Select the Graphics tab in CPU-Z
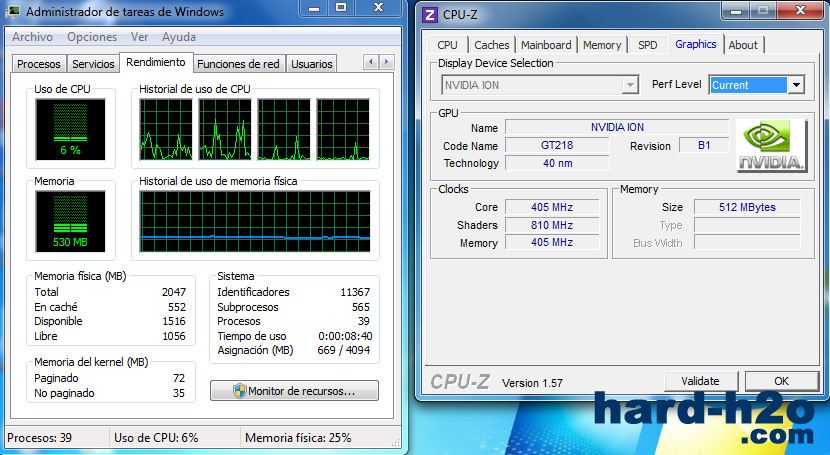 pos(696,44)
